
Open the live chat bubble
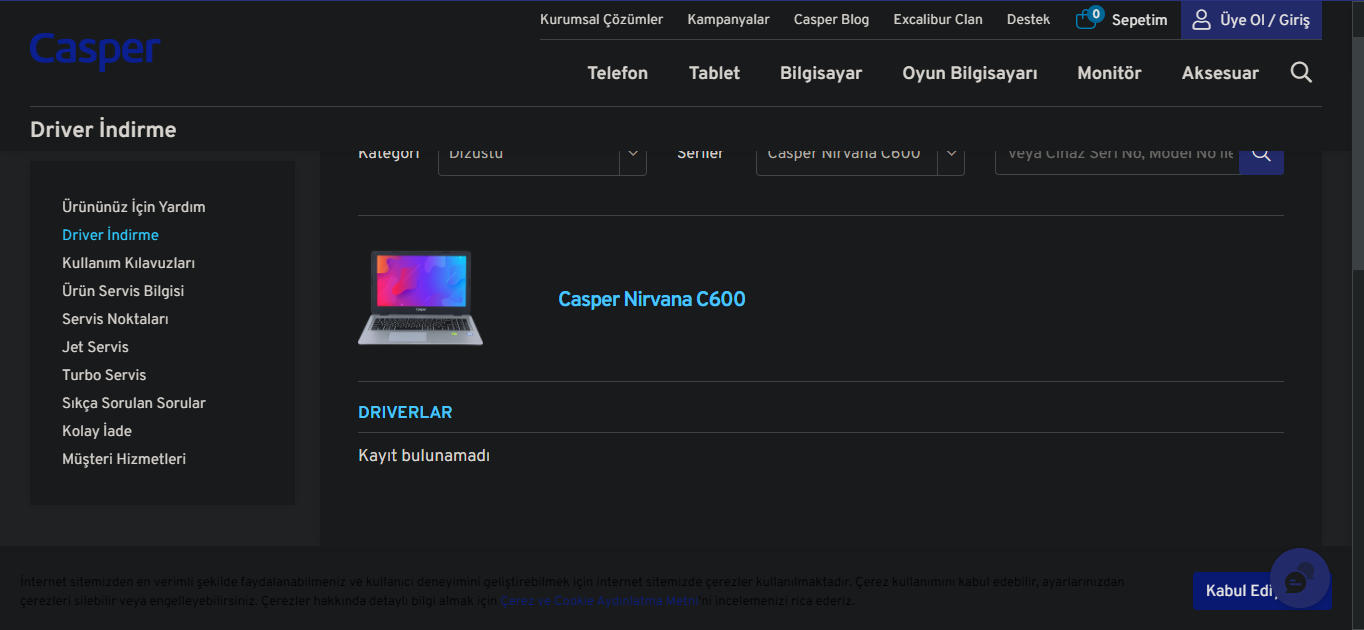[x=1299, y=578]
